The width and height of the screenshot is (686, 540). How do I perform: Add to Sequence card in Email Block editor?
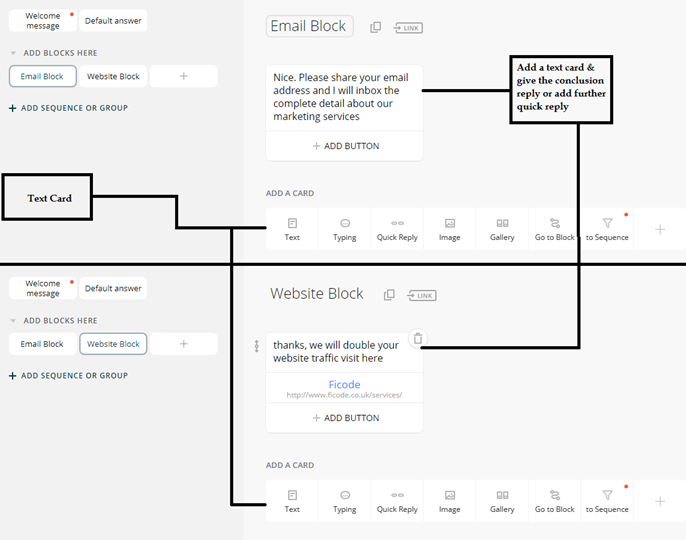click(607, 229)
